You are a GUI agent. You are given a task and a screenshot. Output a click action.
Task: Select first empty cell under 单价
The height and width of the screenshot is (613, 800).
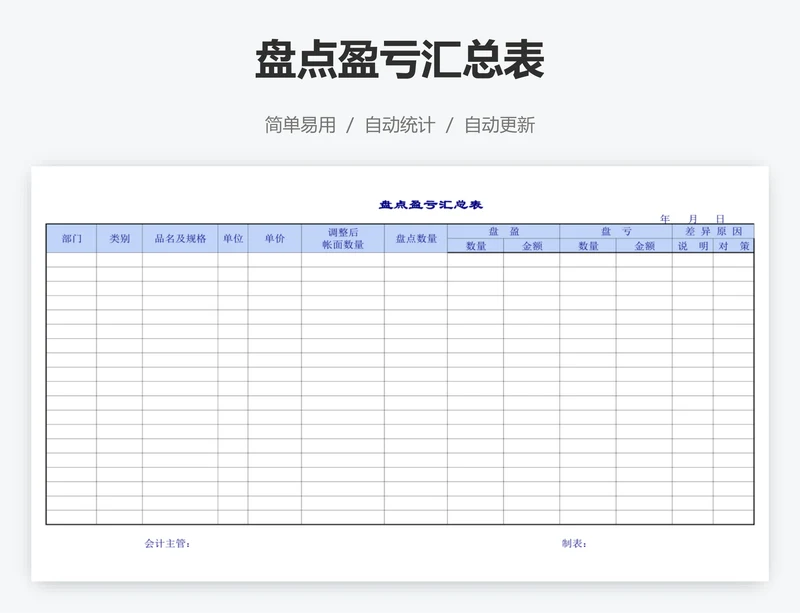(274, 260)
